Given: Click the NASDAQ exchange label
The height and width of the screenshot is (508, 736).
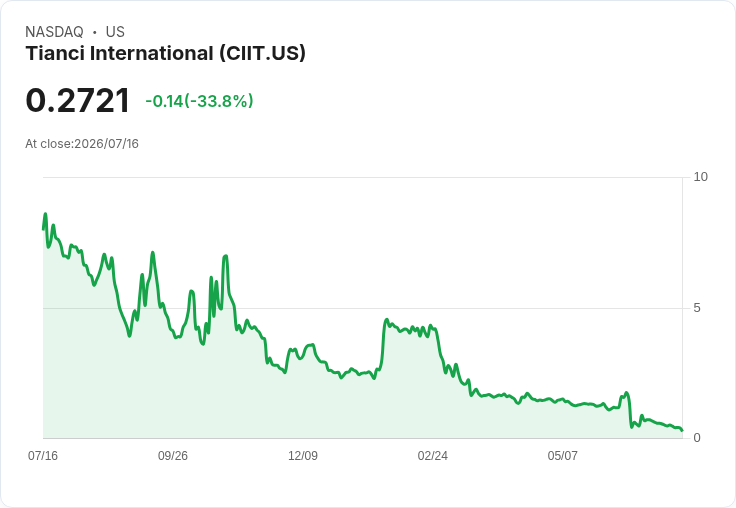Looking at the screenshot, I should [x=54, y=32].
